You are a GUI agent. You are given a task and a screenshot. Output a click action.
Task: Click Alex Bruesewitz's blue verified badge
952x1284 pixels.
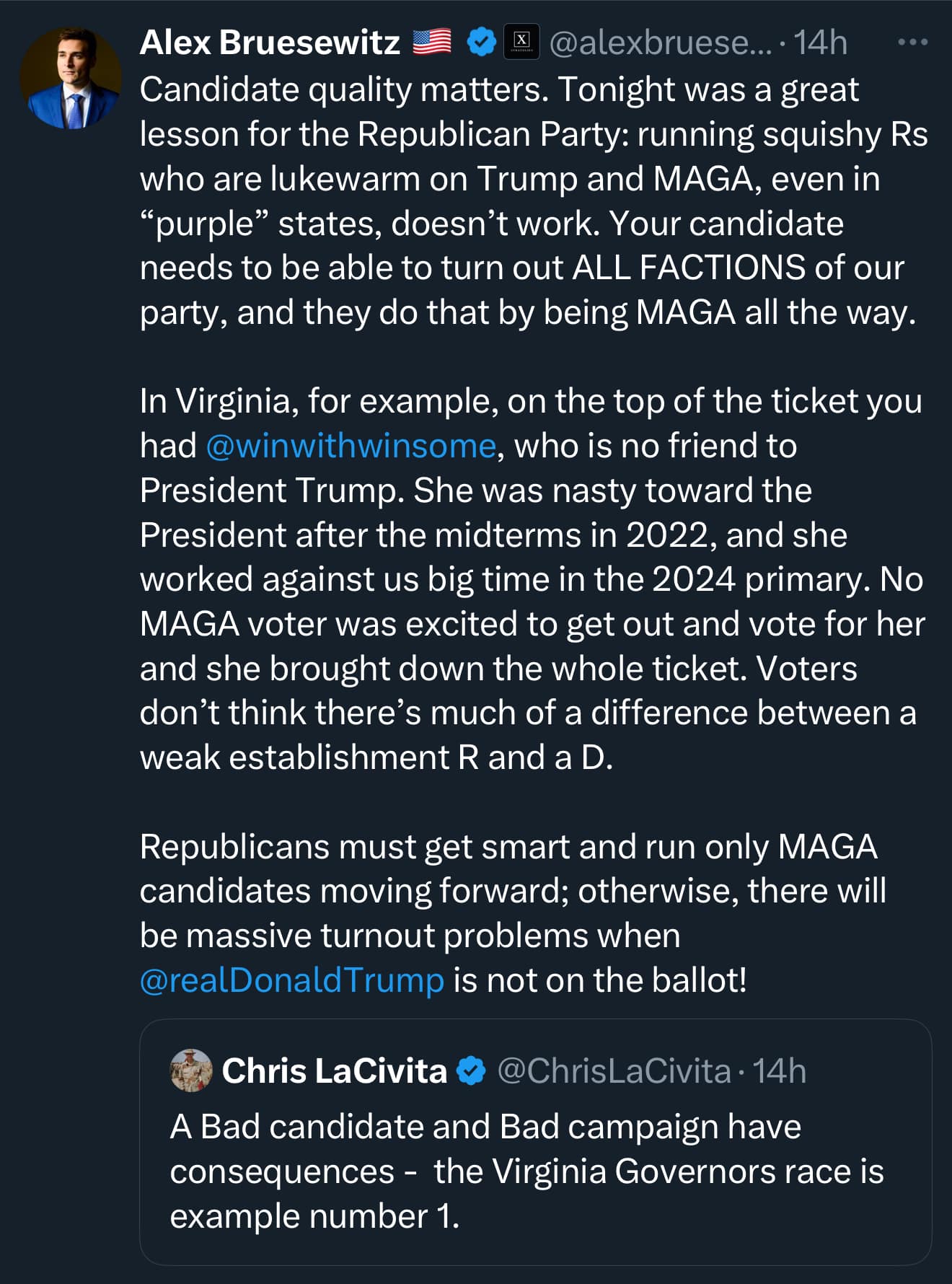(x=481, y=42)
